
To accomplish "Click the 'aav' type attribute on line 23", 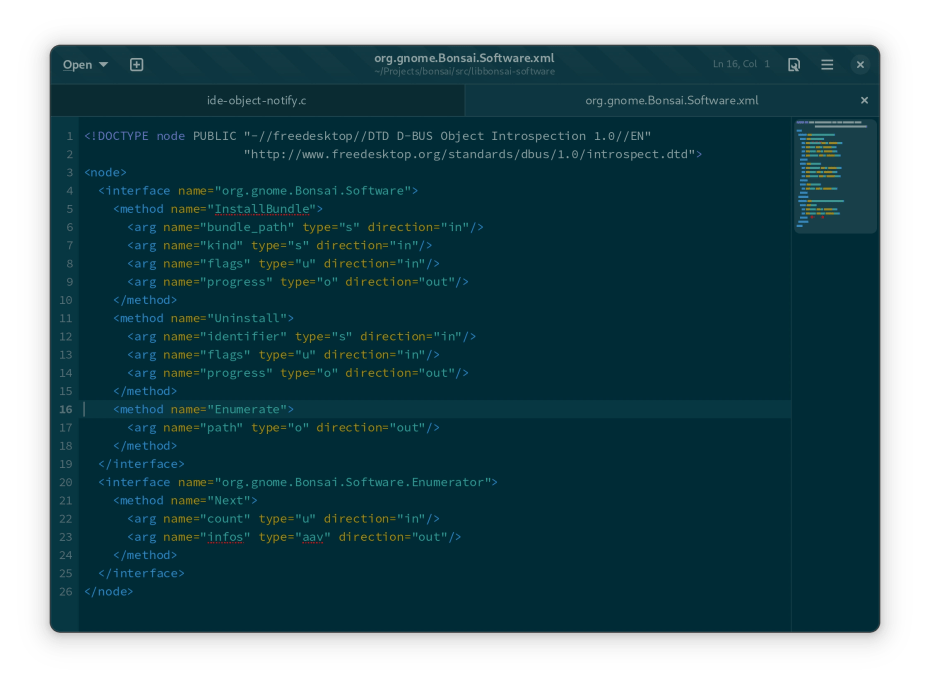I will pos(314,536).
